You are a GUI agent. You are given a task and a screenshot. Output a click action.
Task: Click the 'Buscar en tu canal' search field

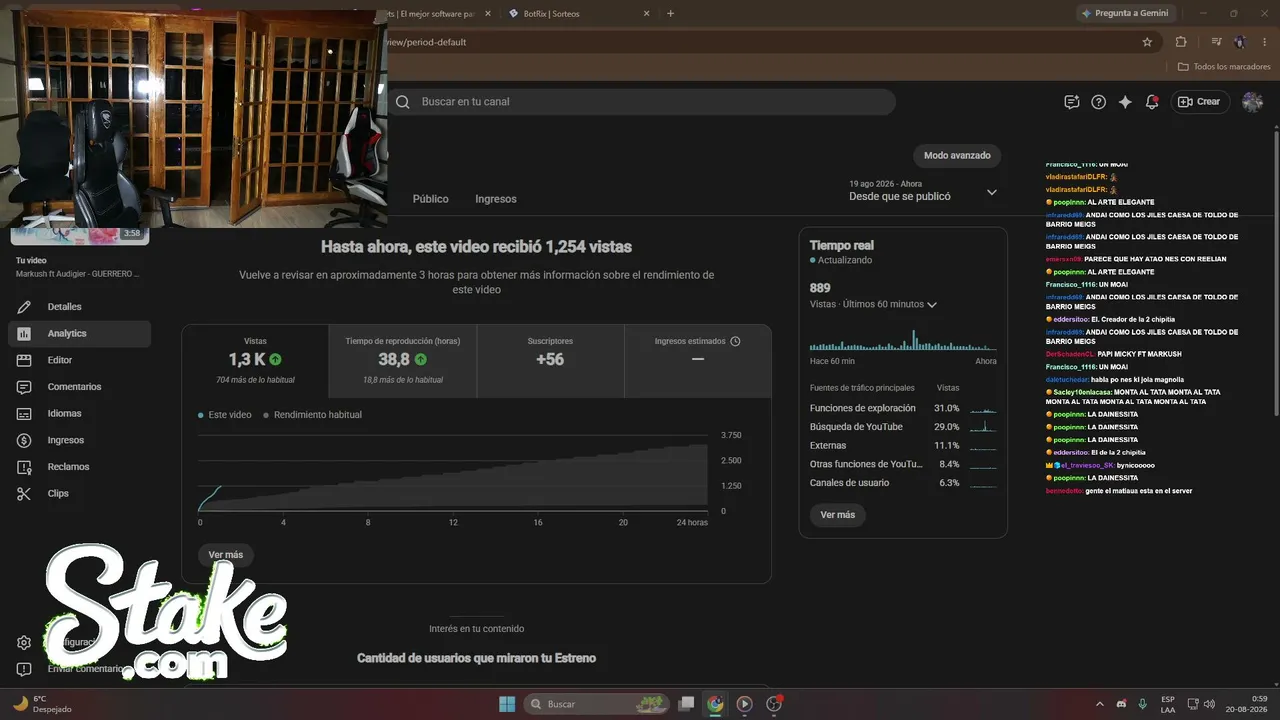640,102
